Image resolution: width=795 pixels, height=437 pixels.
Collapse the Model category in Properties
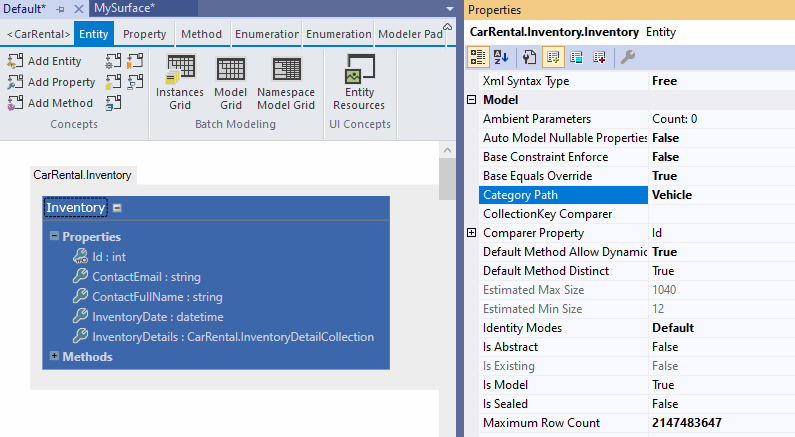471,100
